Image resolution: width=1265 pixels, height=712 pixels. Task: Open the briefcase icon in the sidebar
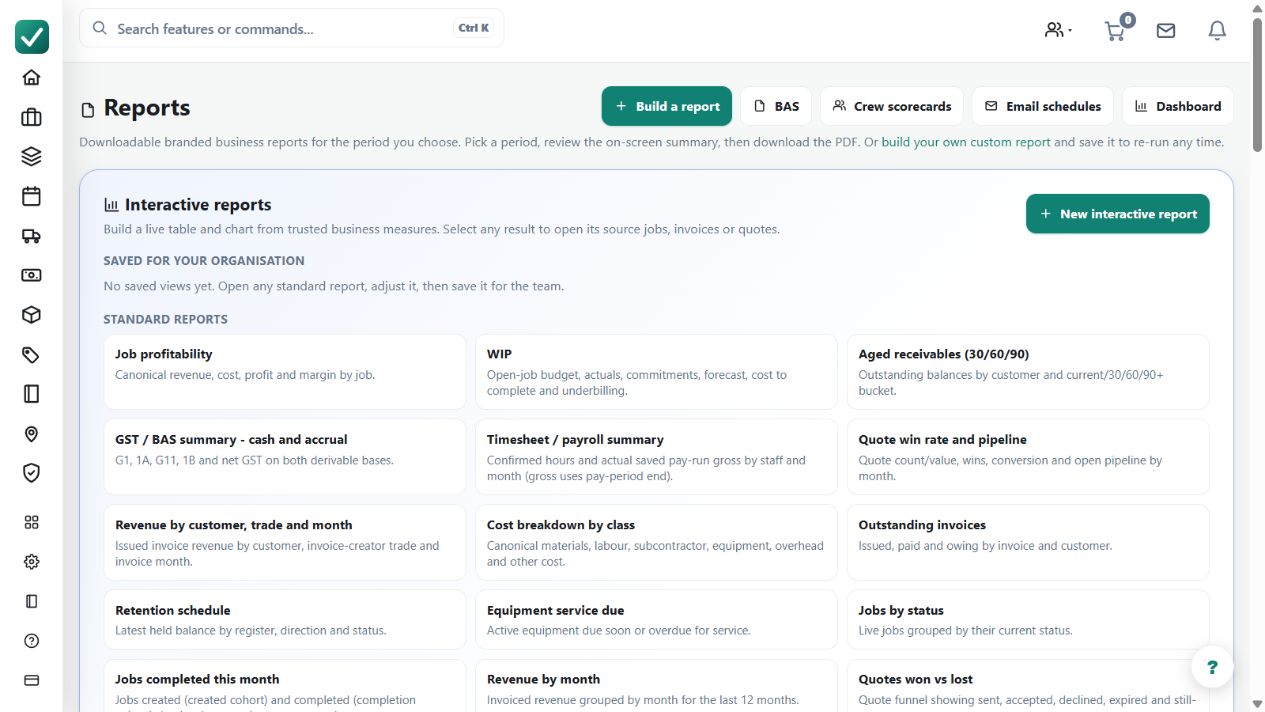(31, 117)
